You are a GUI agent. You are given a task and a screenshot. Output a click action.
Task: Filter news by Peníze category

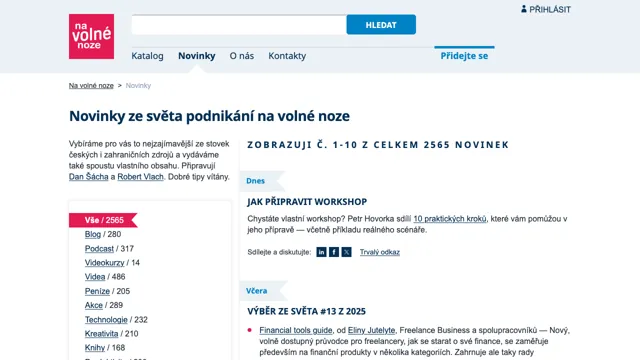(97, 291)
